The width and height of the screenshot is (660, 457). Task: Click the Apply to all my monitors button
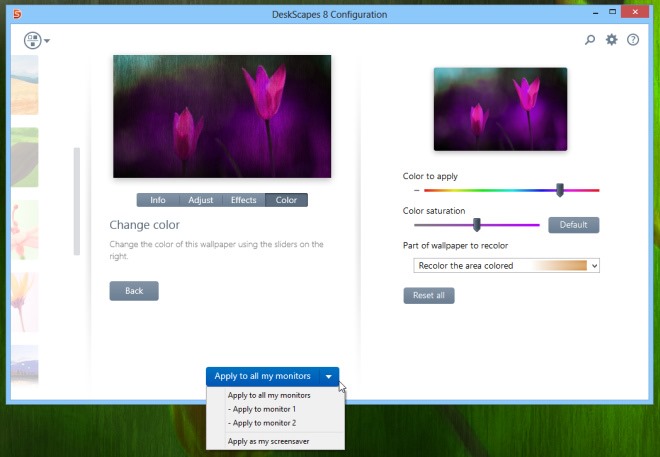coord(263,376)
